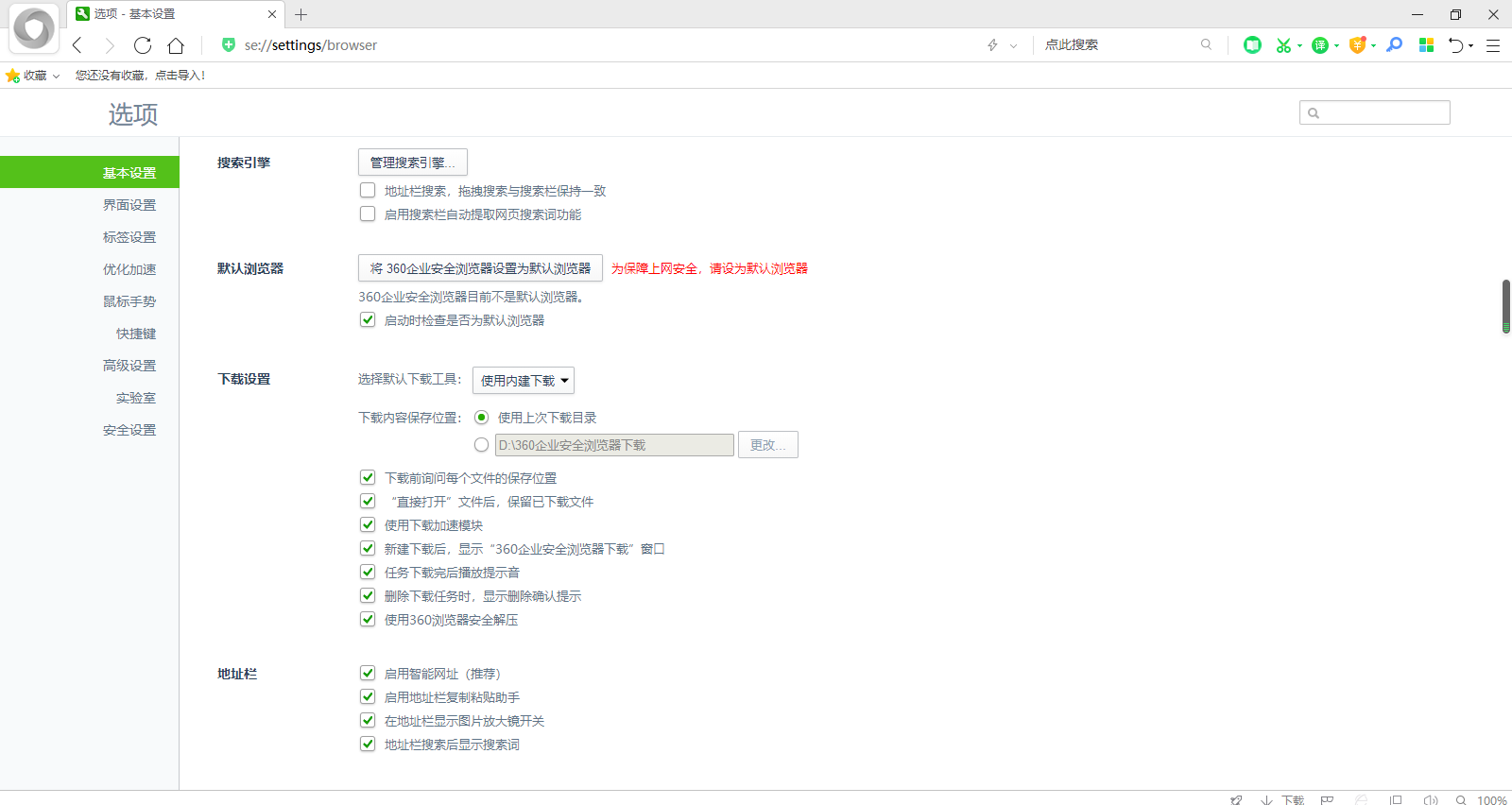Click the 更改... download path button
The height and width of the screenshot is (805, 1512).
click(x=768, y=444)
